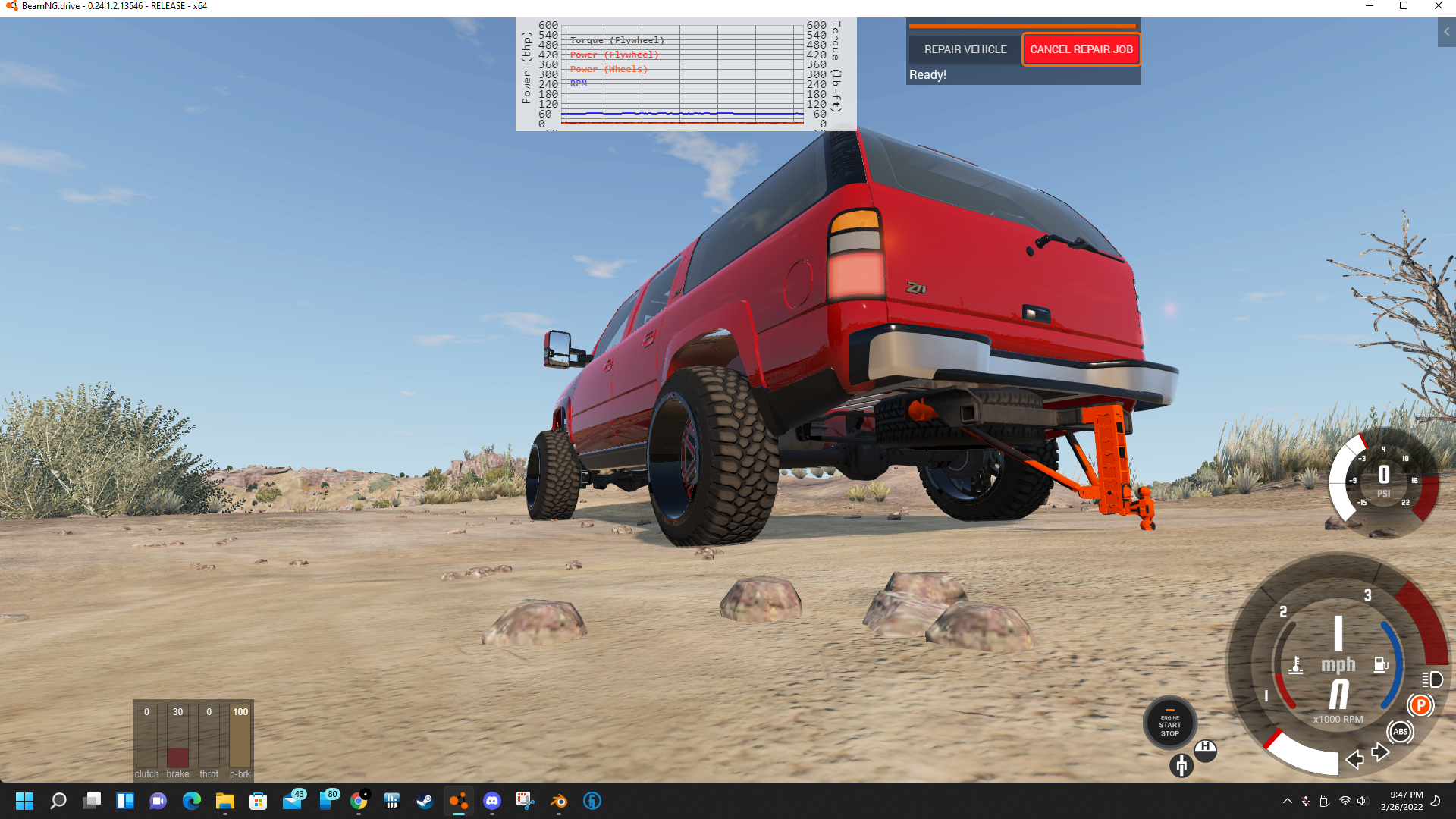The height and width of the screenshot is (819, 1456).
Task: Click the muted microphone tray icon
Action: [x=1306, y=801]
